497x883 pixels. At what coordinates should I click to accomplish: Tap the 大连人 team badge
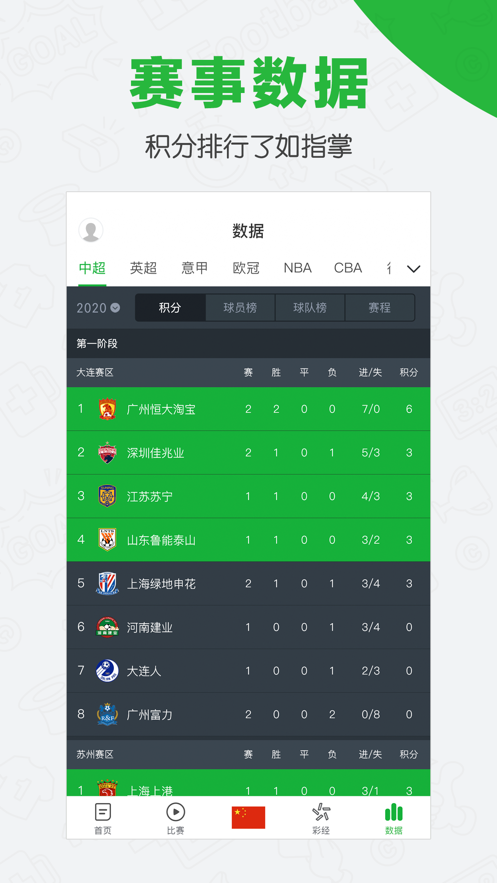(107, 671)
